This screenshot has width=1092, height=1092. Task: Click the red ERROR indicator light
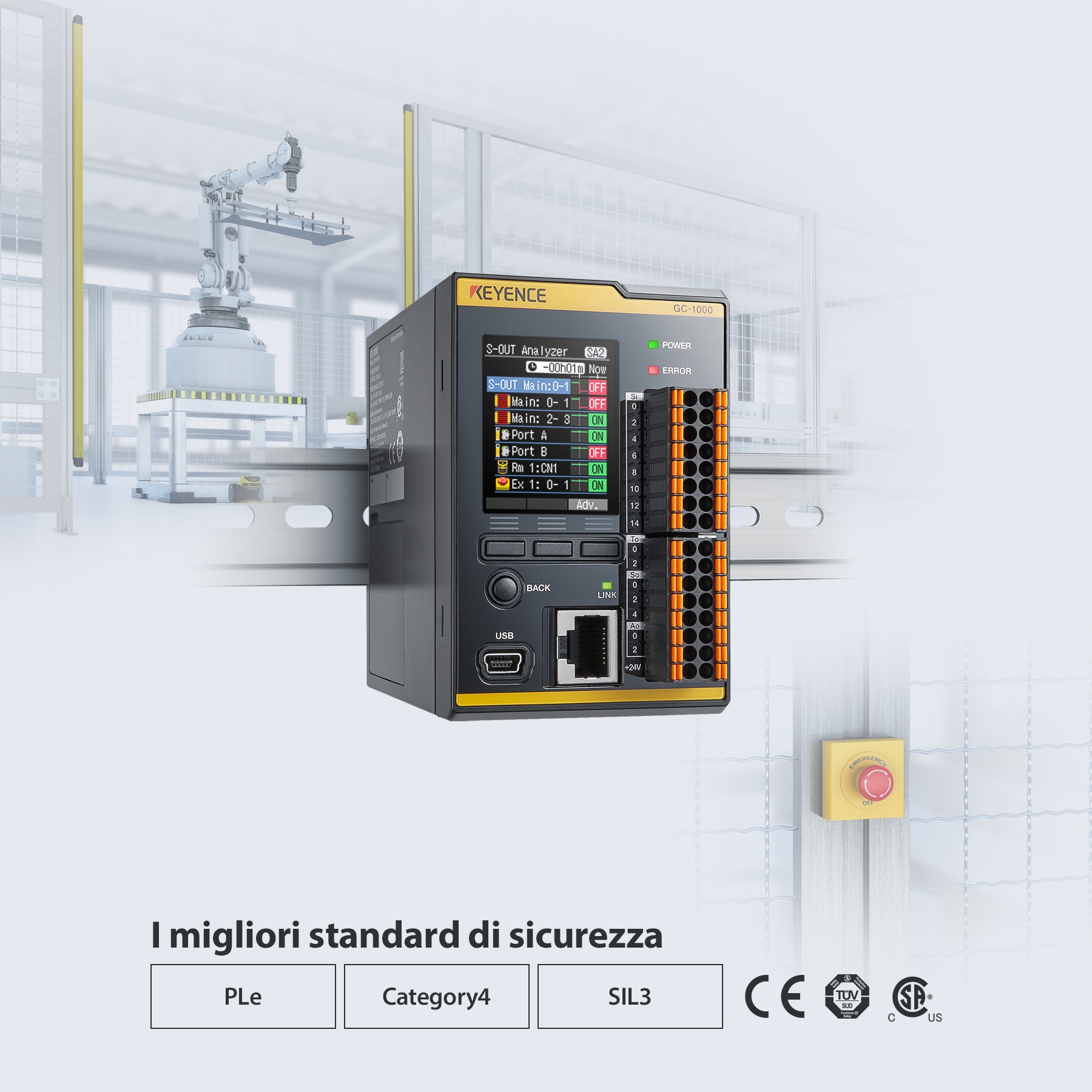click(x=653, y=370)
